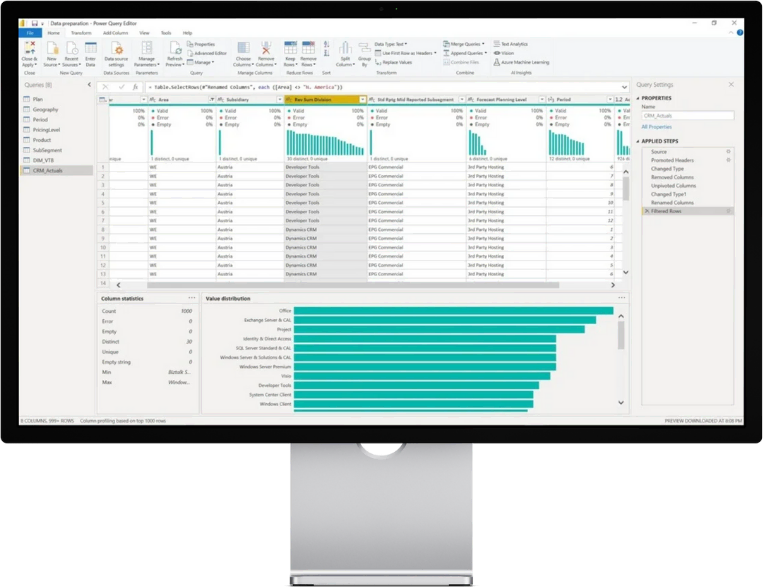Open settings gear for Source step

tap(728, 152)
